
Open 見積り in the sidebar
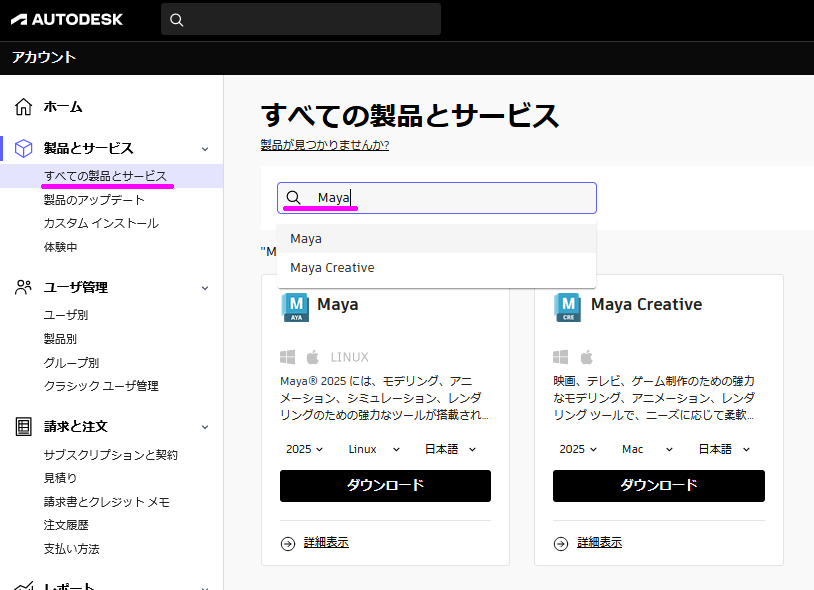pyautogui.click(x=60, y=477)
